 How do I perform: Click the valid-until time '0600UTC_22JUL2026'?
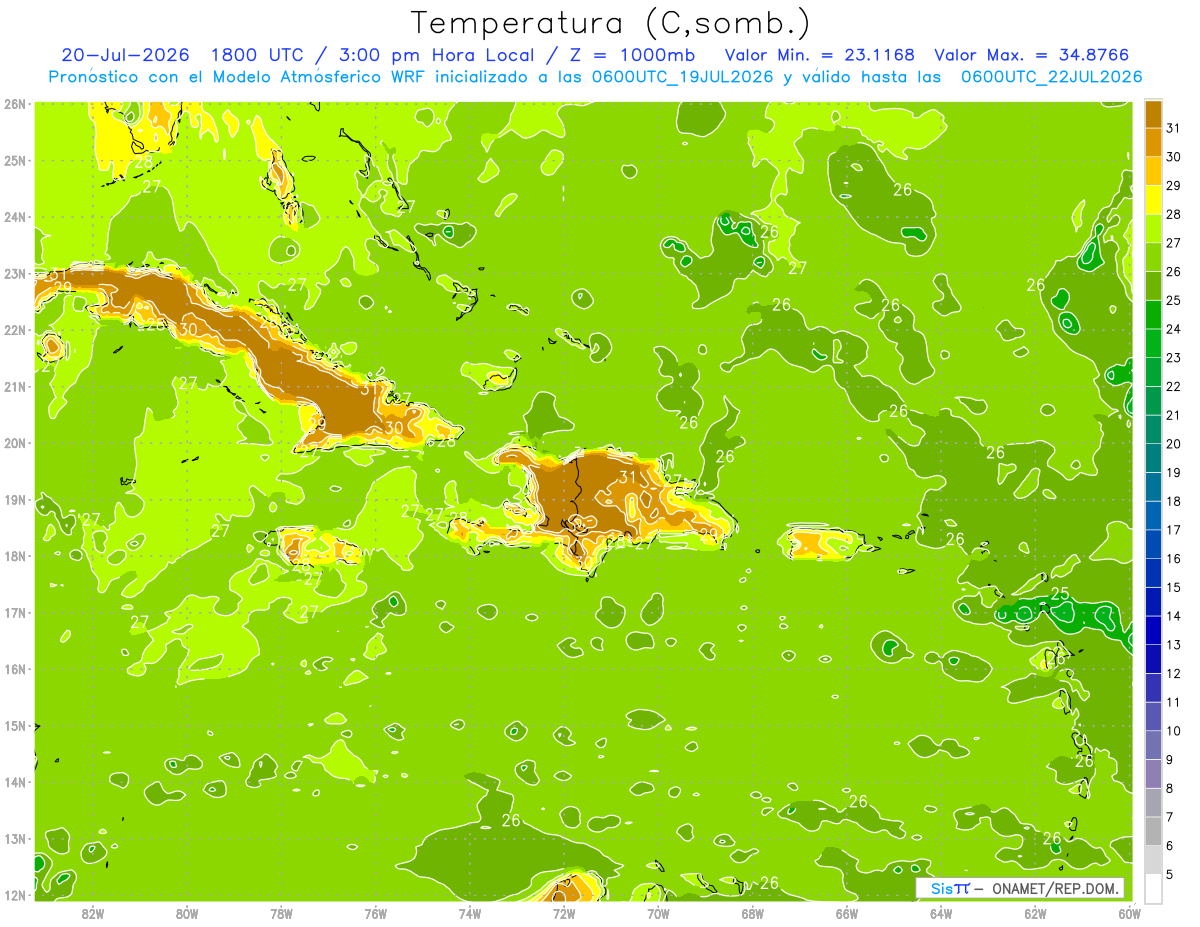[x=1051, y=77]
